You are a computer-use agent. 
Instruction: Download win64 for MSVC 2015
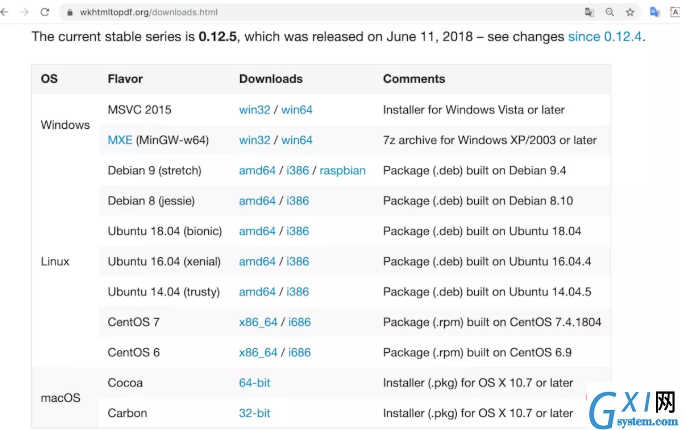click(297, 110)
